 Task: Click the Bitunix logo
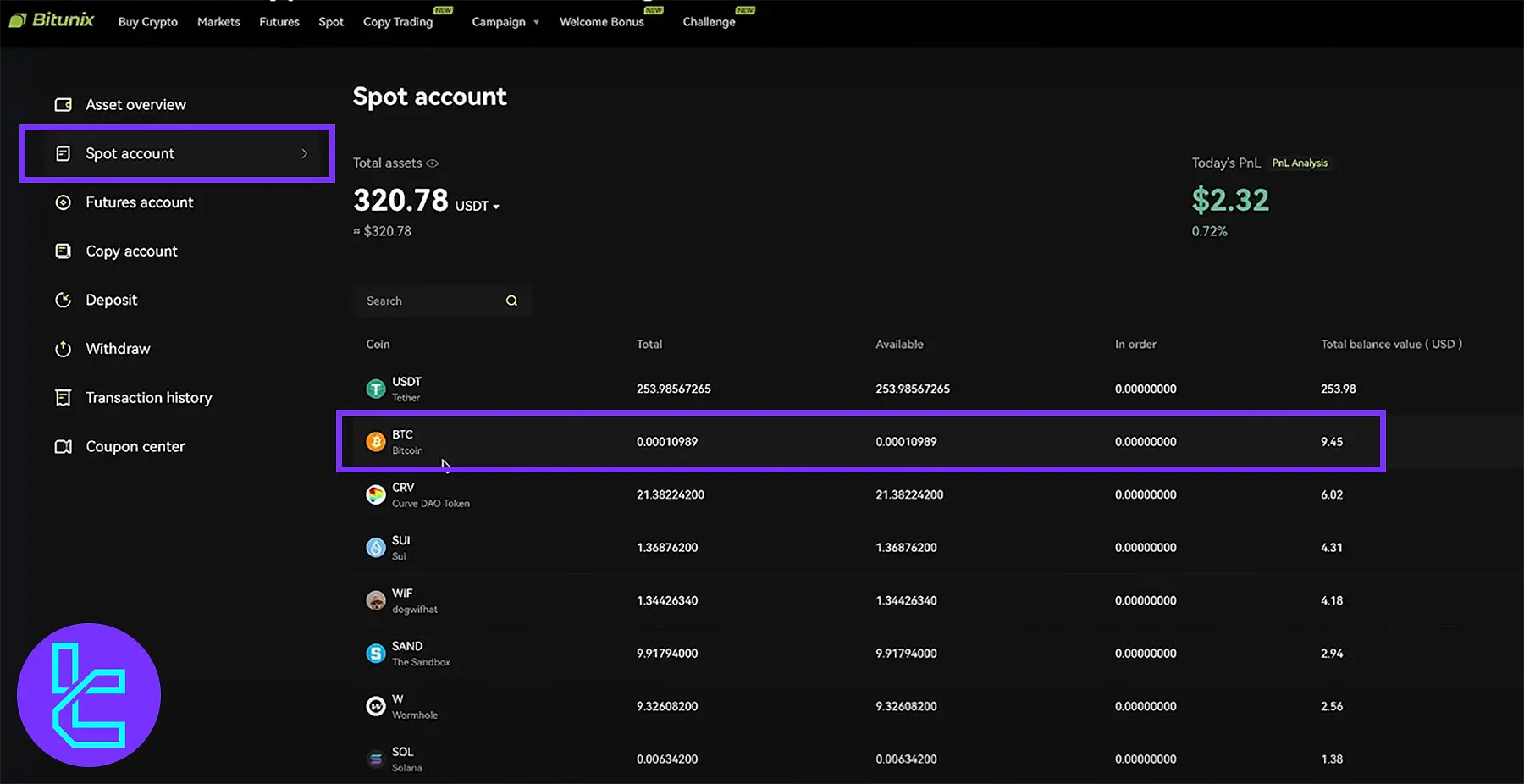tap(52, 19)
